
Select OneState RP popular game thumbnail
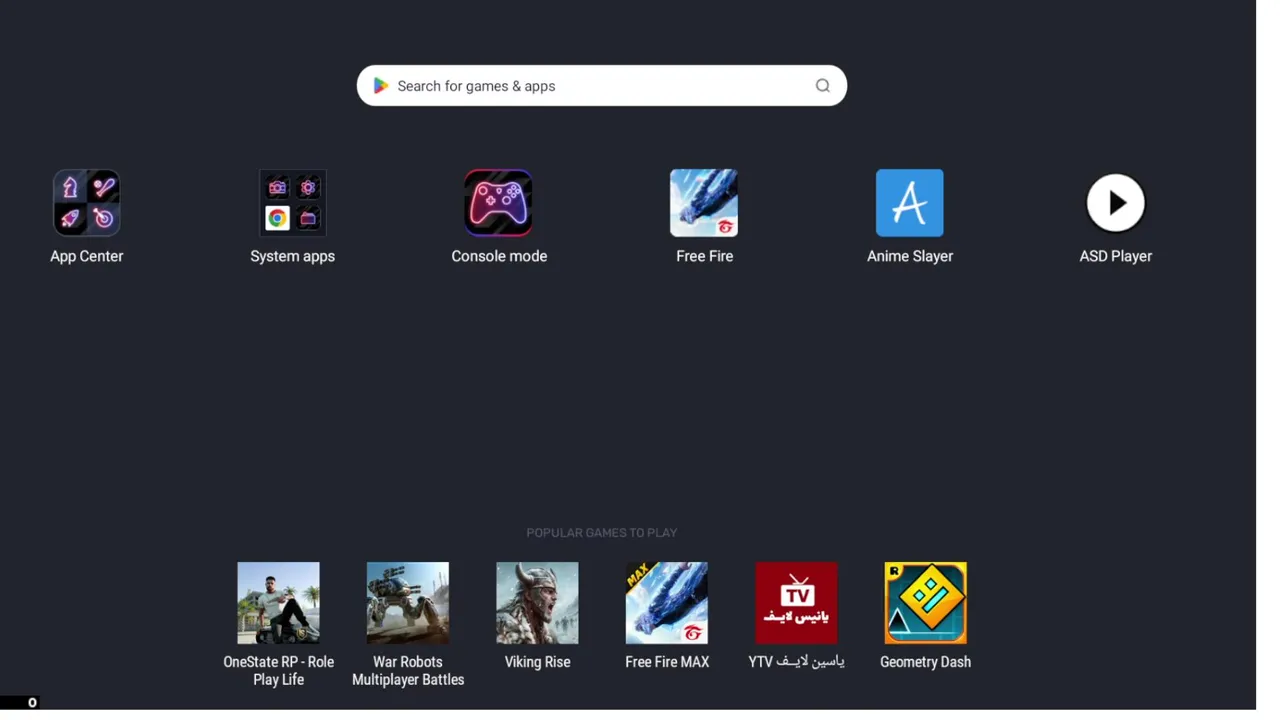278,603
